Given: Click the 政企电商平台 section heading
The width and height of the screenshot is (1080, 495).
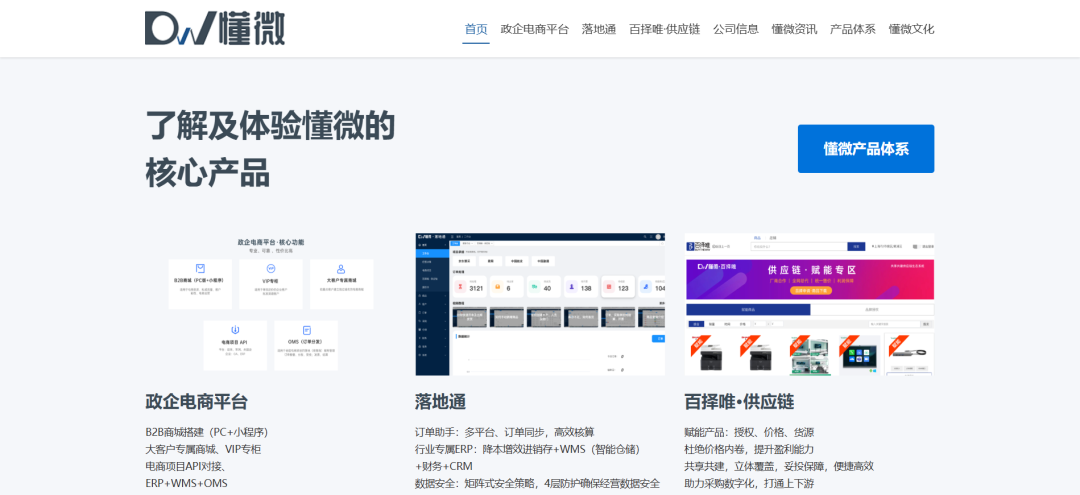Looking at the screenshot, I should coord(196,401).
